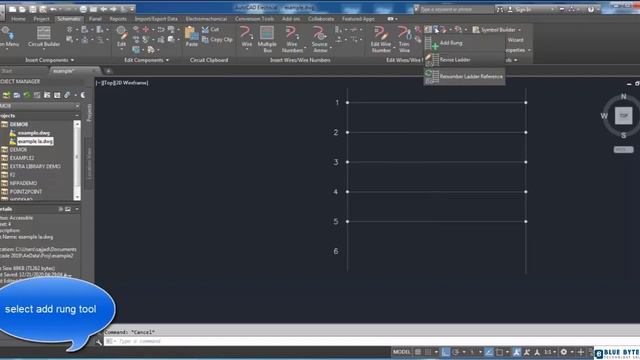Click the Edit component tool

122,37
